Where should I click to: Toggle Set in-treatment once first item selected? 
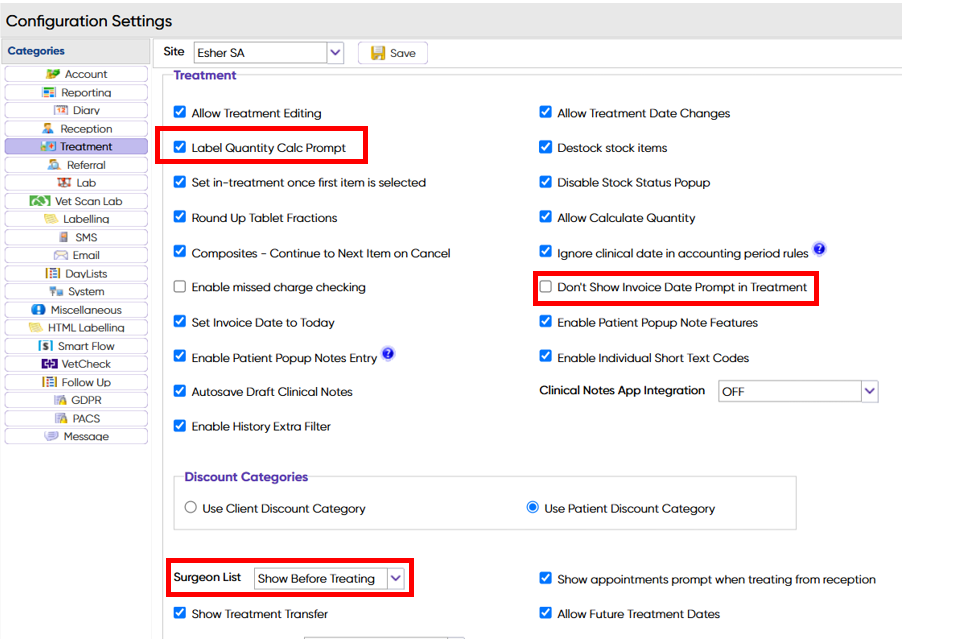click(179, 181)
